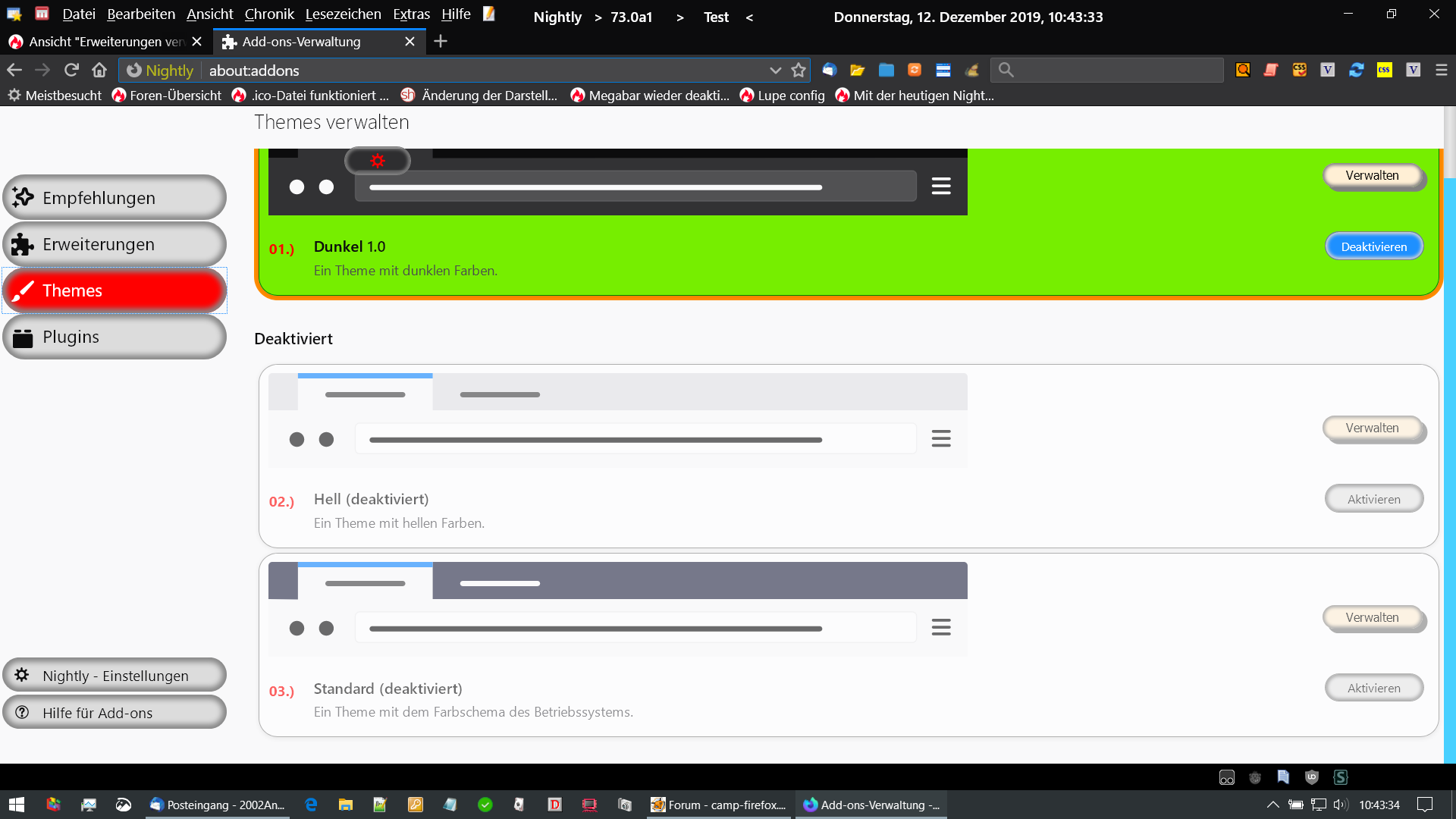This screenshot has width=1456, height=819.
Task: Open the hamburger application menu
Action: pyautogui.click(x=1442, y=71)
